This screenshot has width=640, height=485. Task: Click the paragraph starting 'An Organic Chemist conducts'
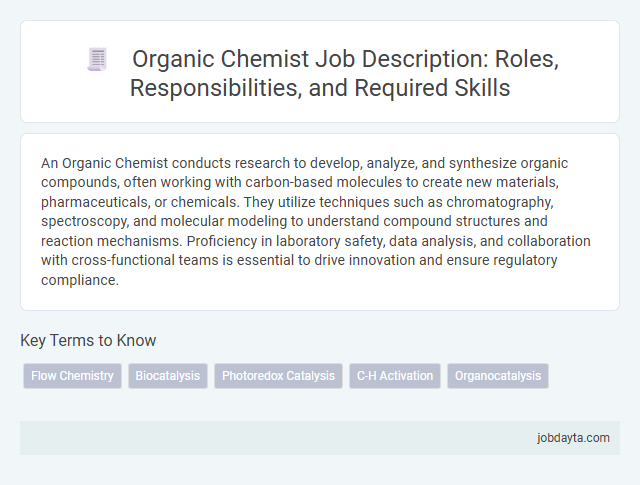click(x=316, y=221)
